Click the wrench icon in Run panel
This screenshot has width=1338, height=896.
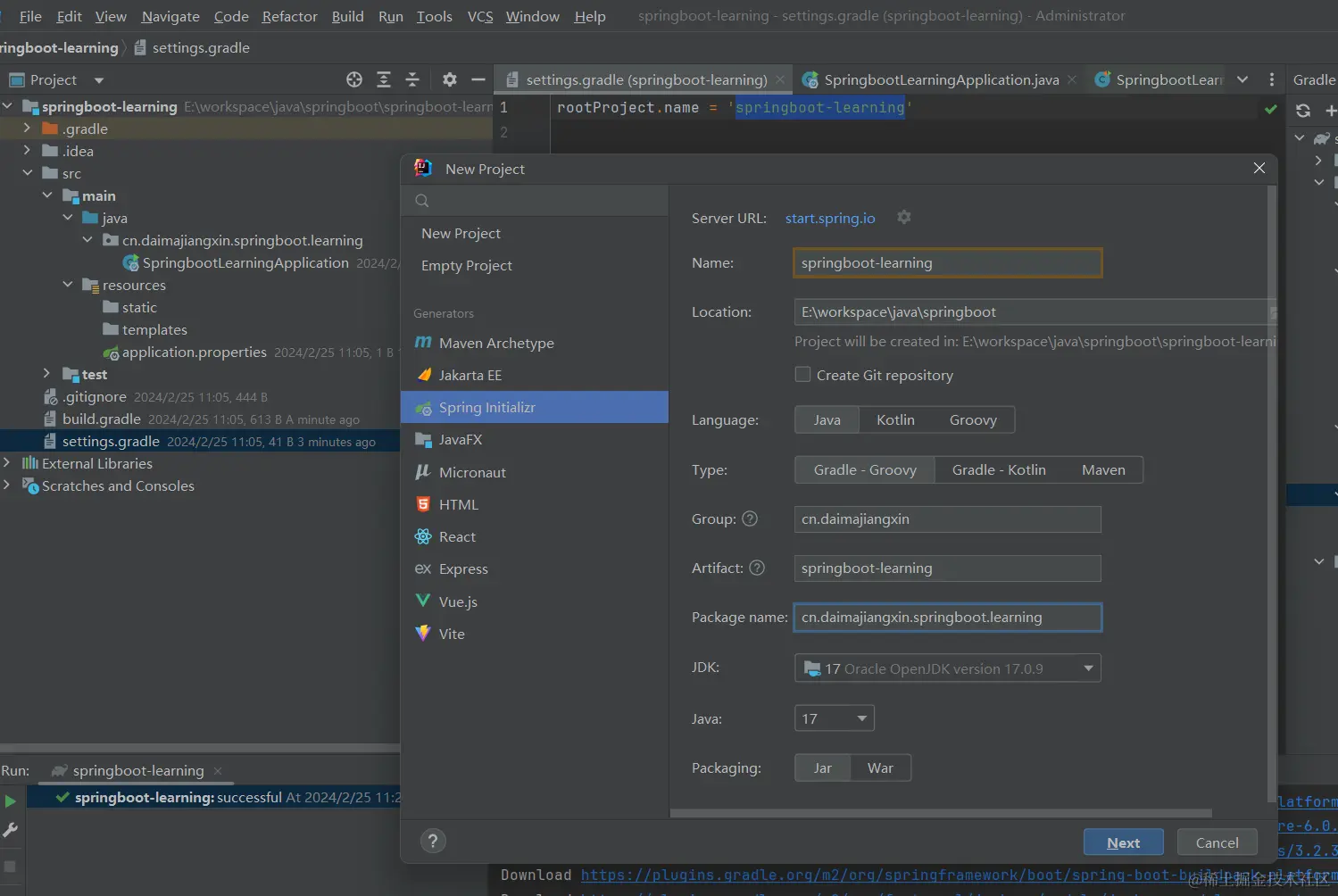(x=11, y=830)
